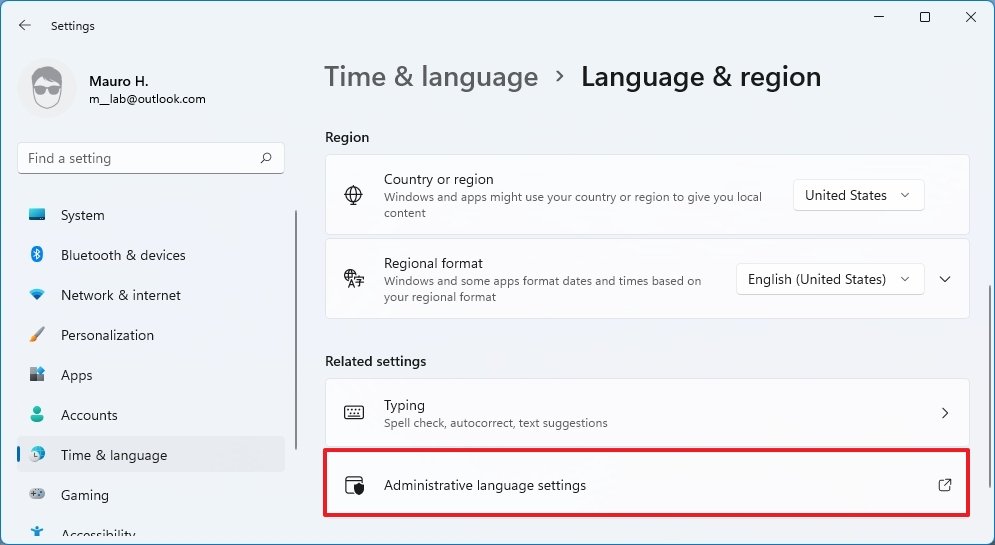Click the Personalization paintbrush icon
This screenshot has height=545, width=995.
pyautogui.click(x=38, y=335)
